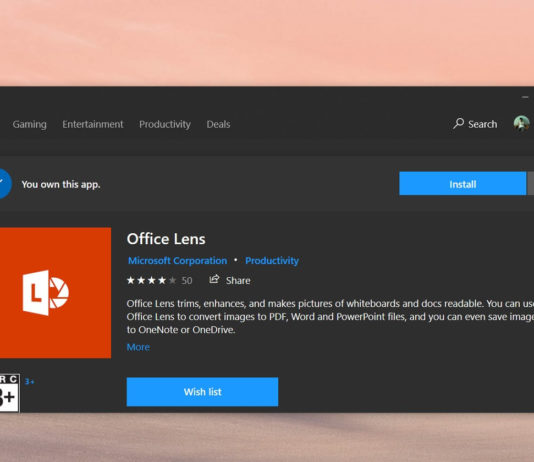
Task: Click the IARC 3+ rating badge
Action: [x=10, y=393]
